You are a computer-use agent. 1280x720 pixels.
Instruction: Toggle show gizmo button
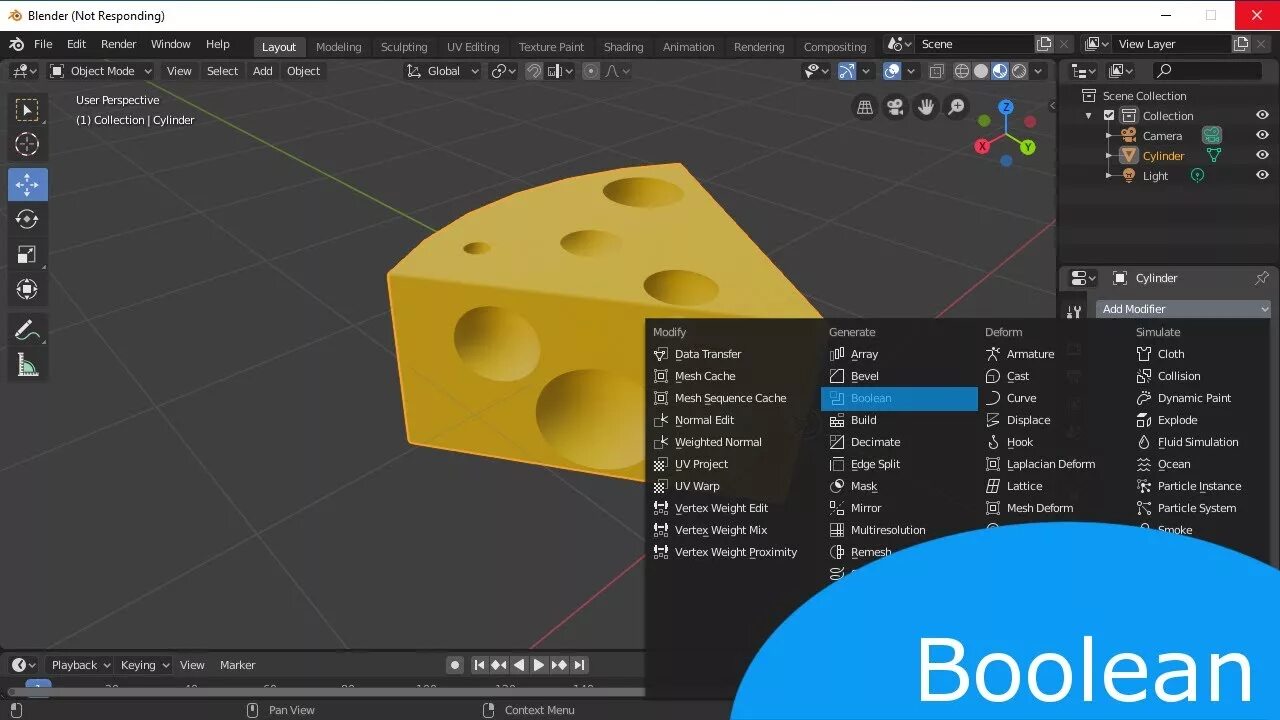(x=847, y=71)
